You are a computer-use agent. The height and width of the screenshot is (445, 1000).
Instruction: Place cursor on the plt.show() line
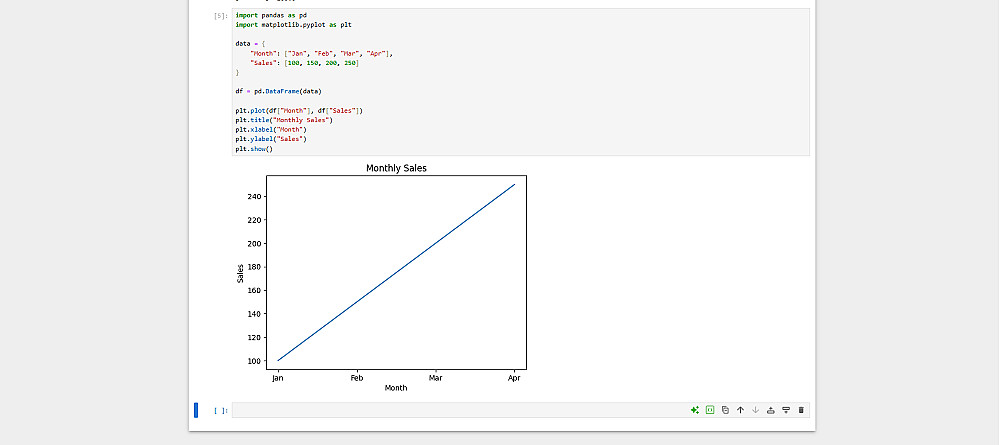tap(254, 149)
